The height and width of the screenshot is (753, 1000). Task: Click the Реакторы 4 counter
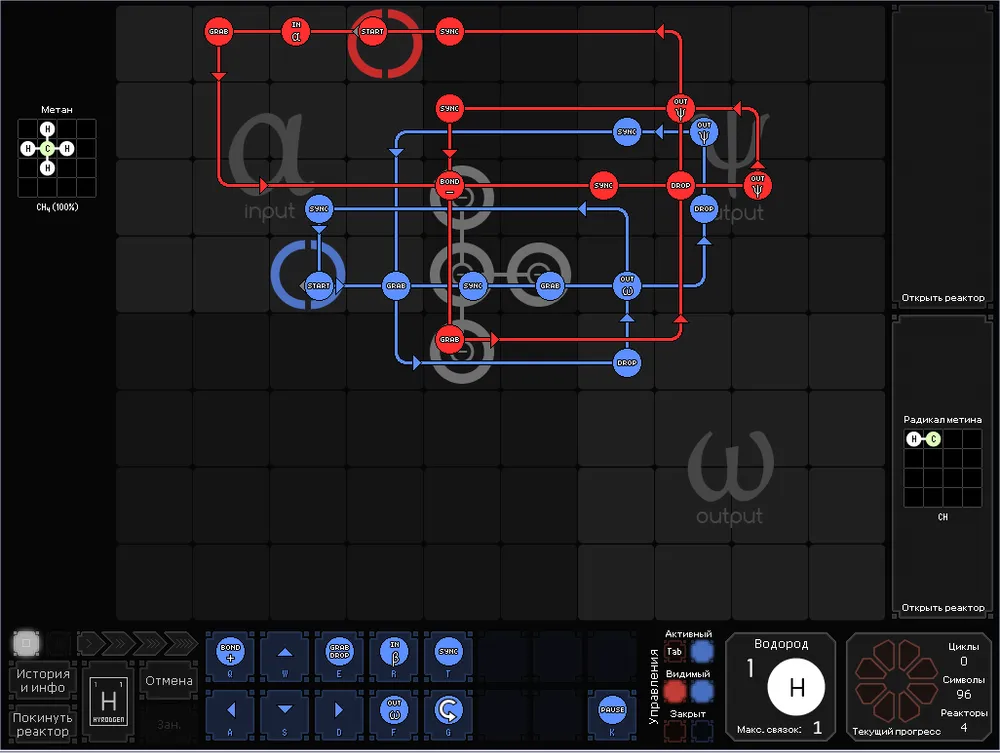[x=963, y=720]
